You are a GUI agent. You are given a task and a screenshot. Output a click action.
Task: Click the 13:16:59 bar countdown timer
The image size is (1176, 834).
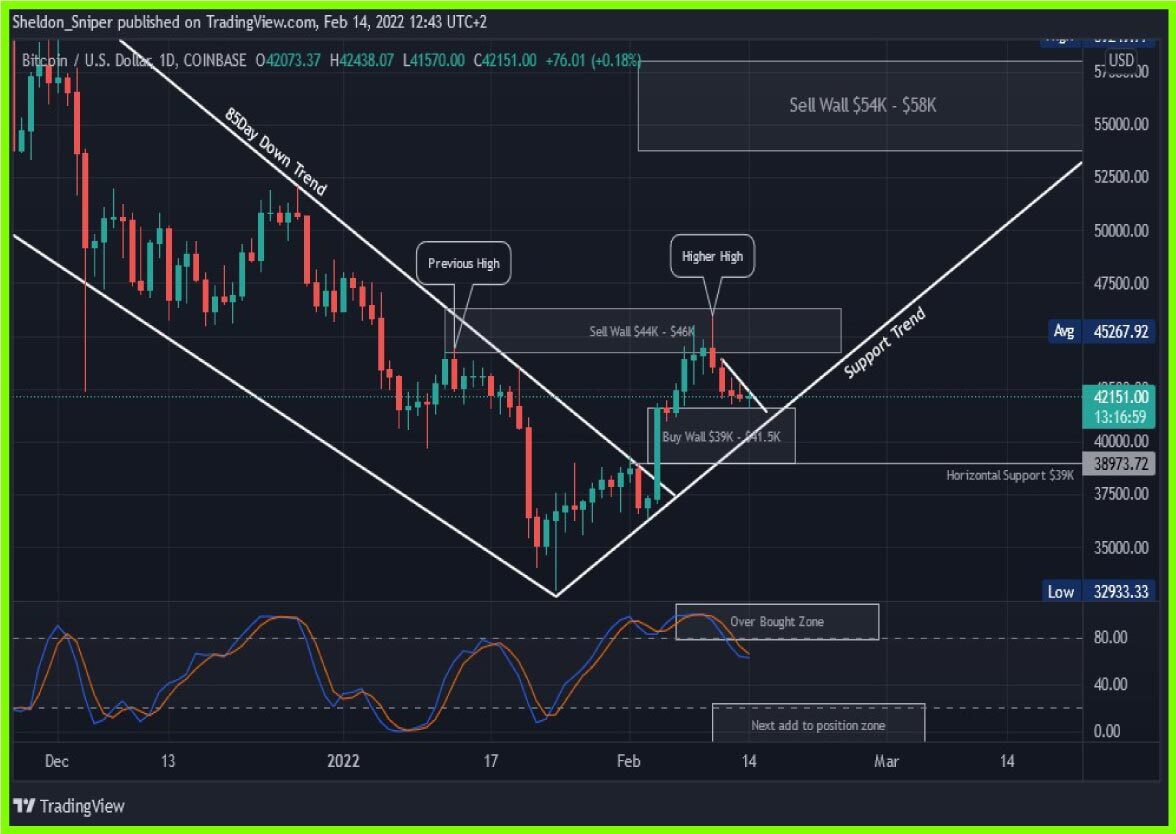[x=1119, y=417]
